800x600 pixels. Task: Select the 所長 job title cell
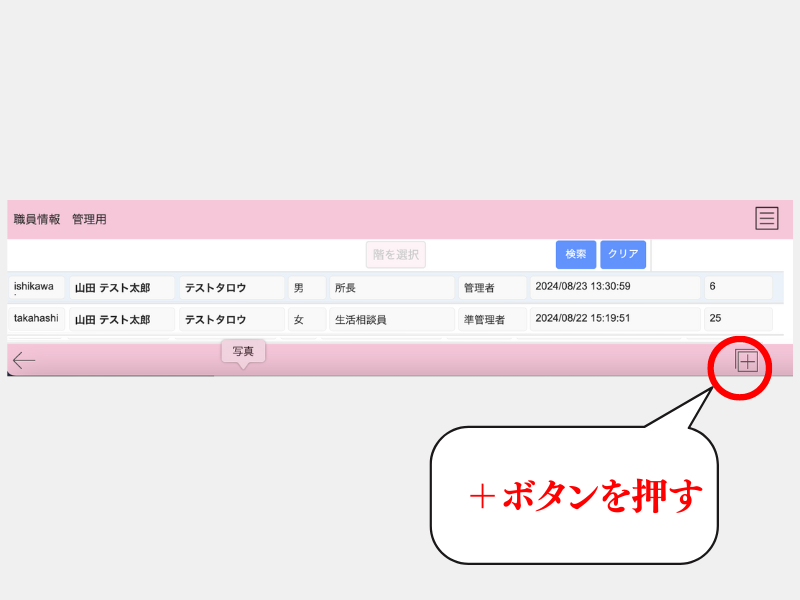click(x=391, y=288)
